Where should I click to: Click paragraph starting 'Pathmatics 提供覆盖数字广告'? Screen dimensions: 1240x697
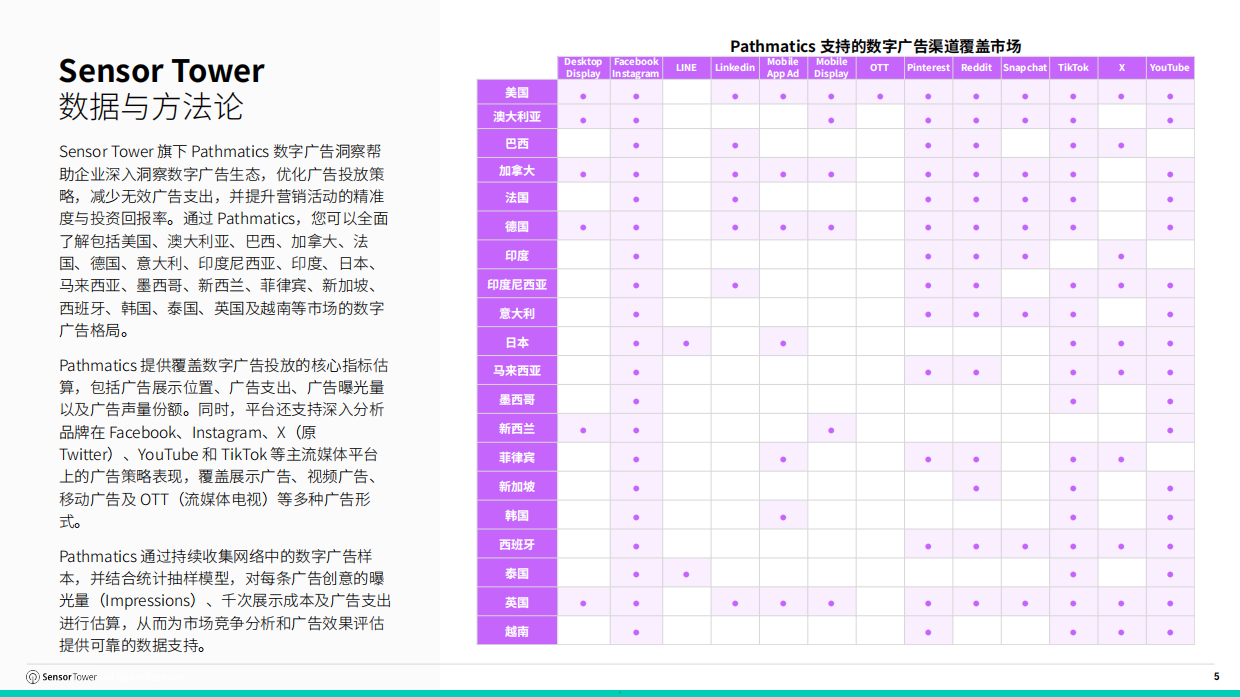click(222, 443)
